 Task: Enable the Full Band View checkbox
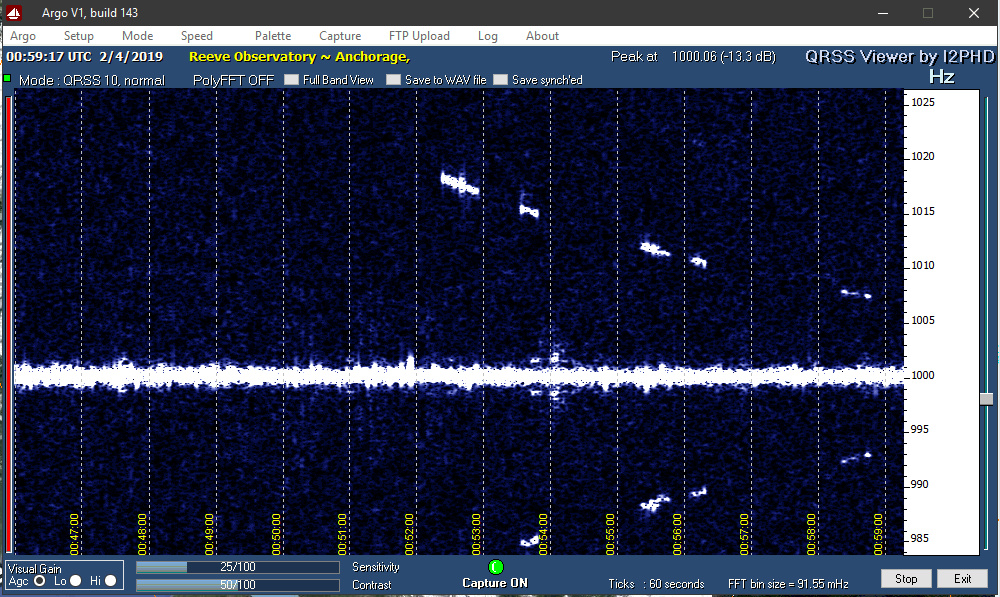click(x=291, y=80)
